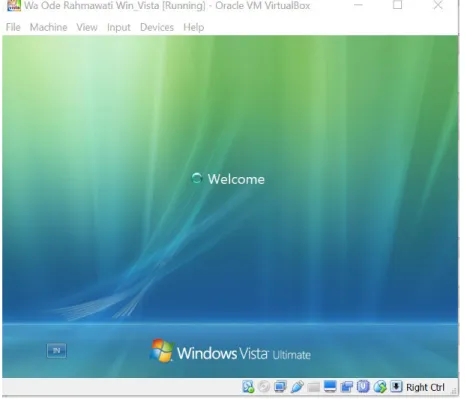Close the VirtualBox VM window
The height and width of the screenshot is (399, 467).
click(x=438, y=5)
